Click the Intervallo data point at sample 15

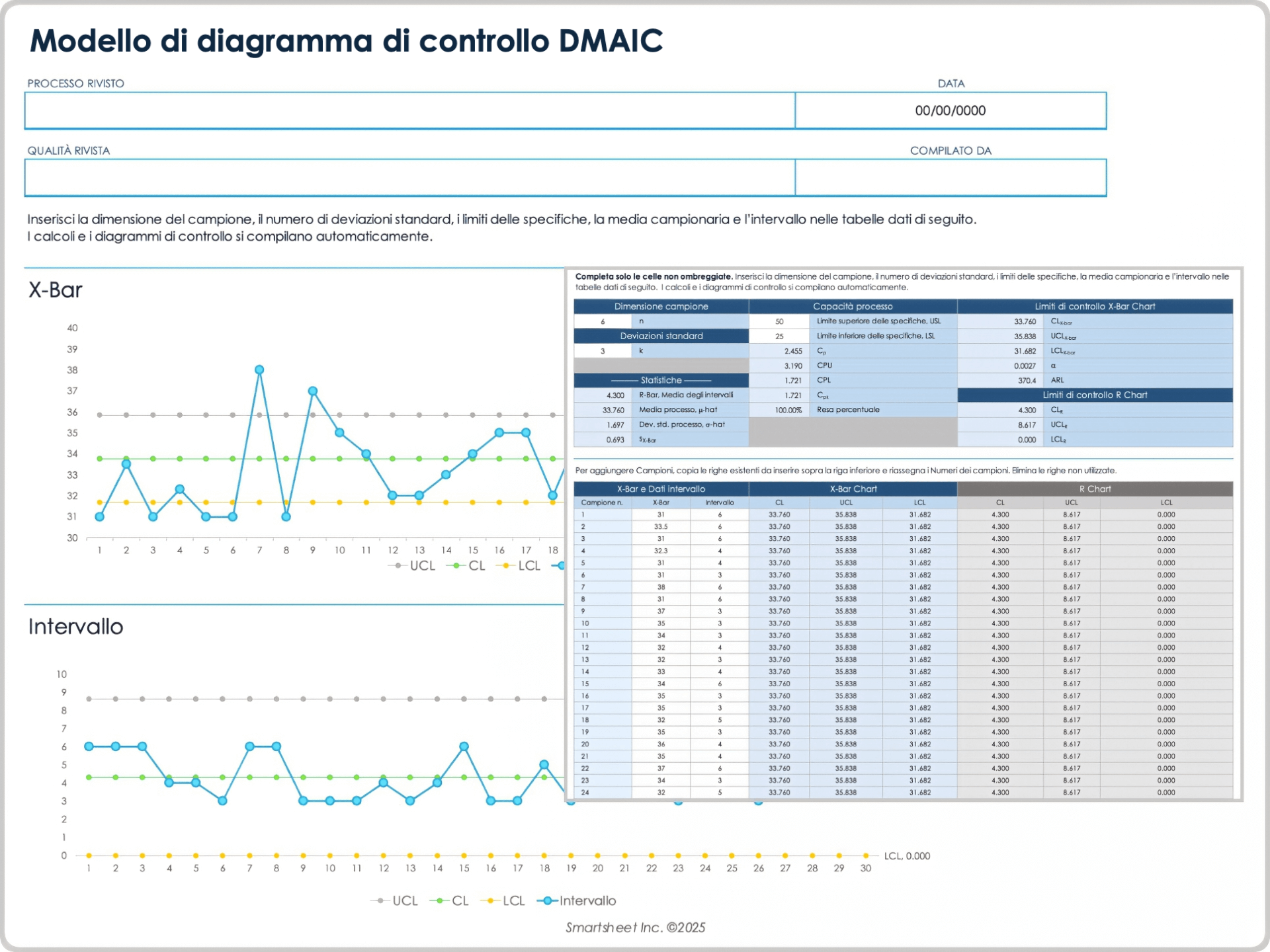click(464, 746)
